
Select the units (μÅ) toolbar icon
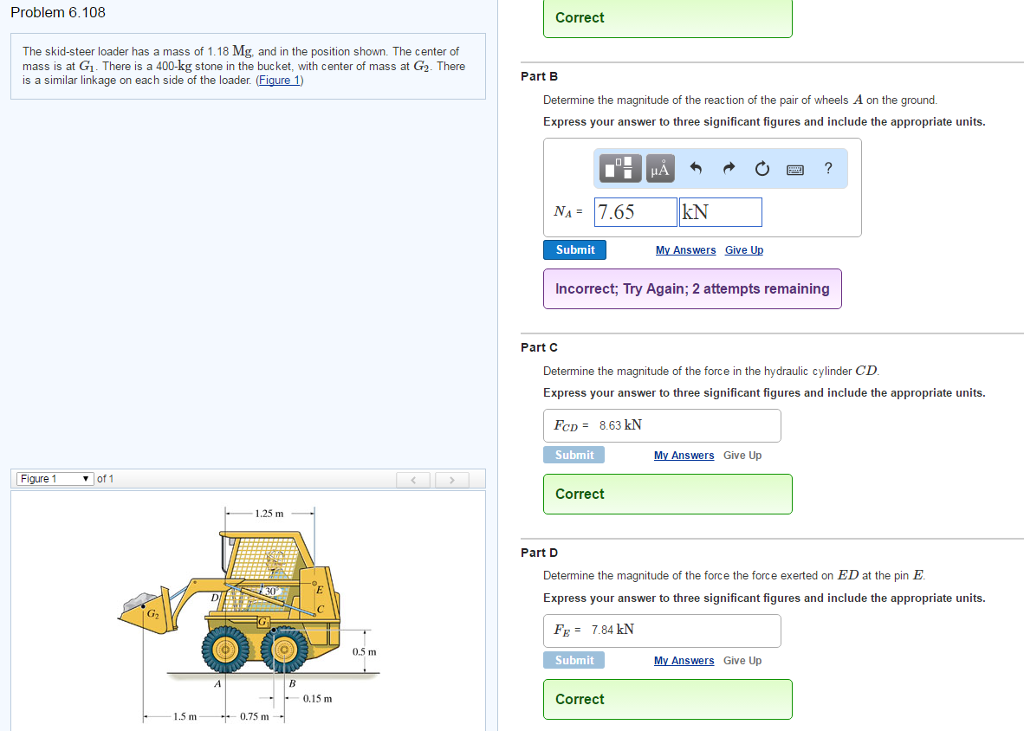pyautogui.click(x=659, y=168)
